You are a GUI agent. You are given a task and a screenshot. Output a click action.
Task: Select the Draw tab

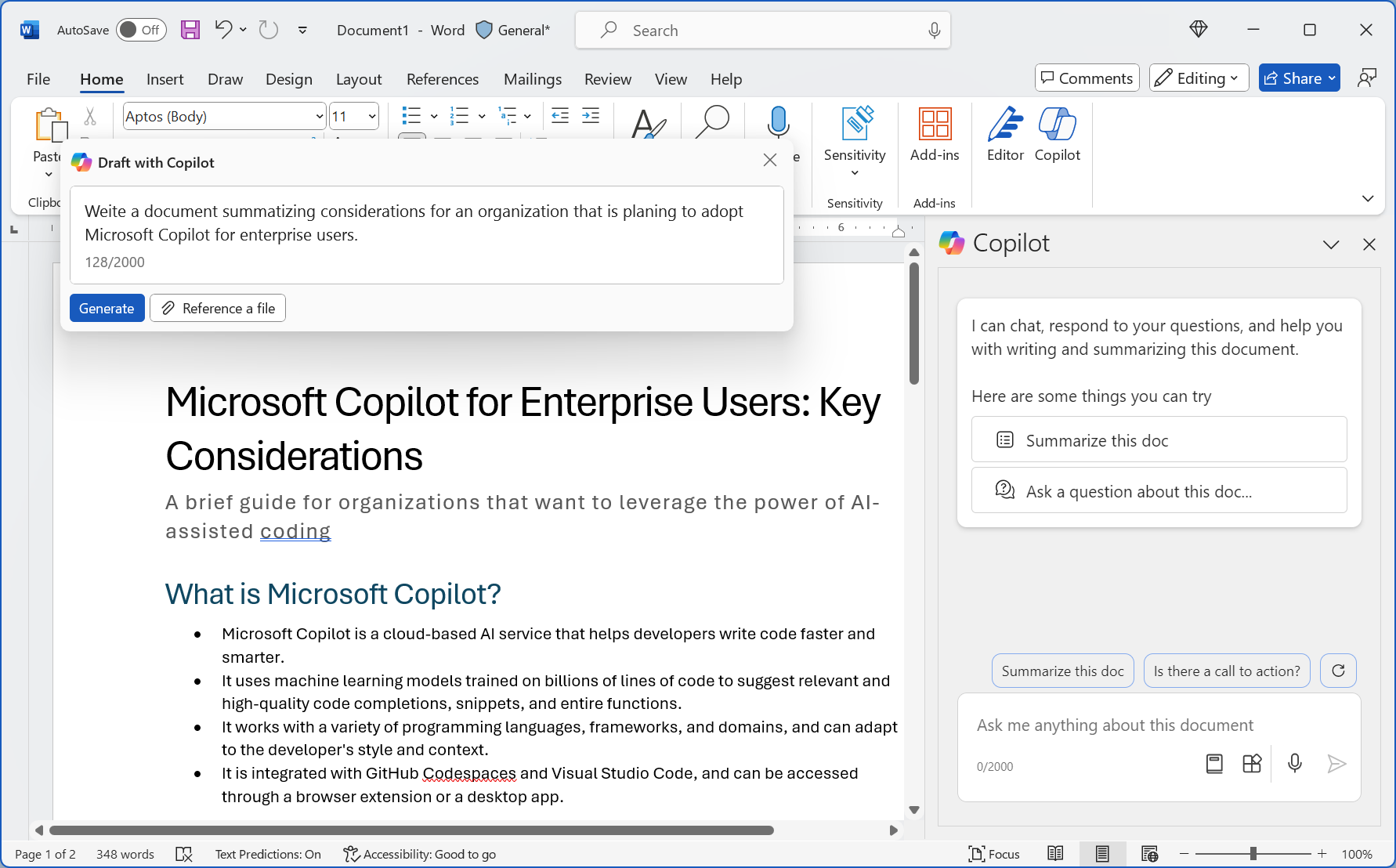click(225, 79)
